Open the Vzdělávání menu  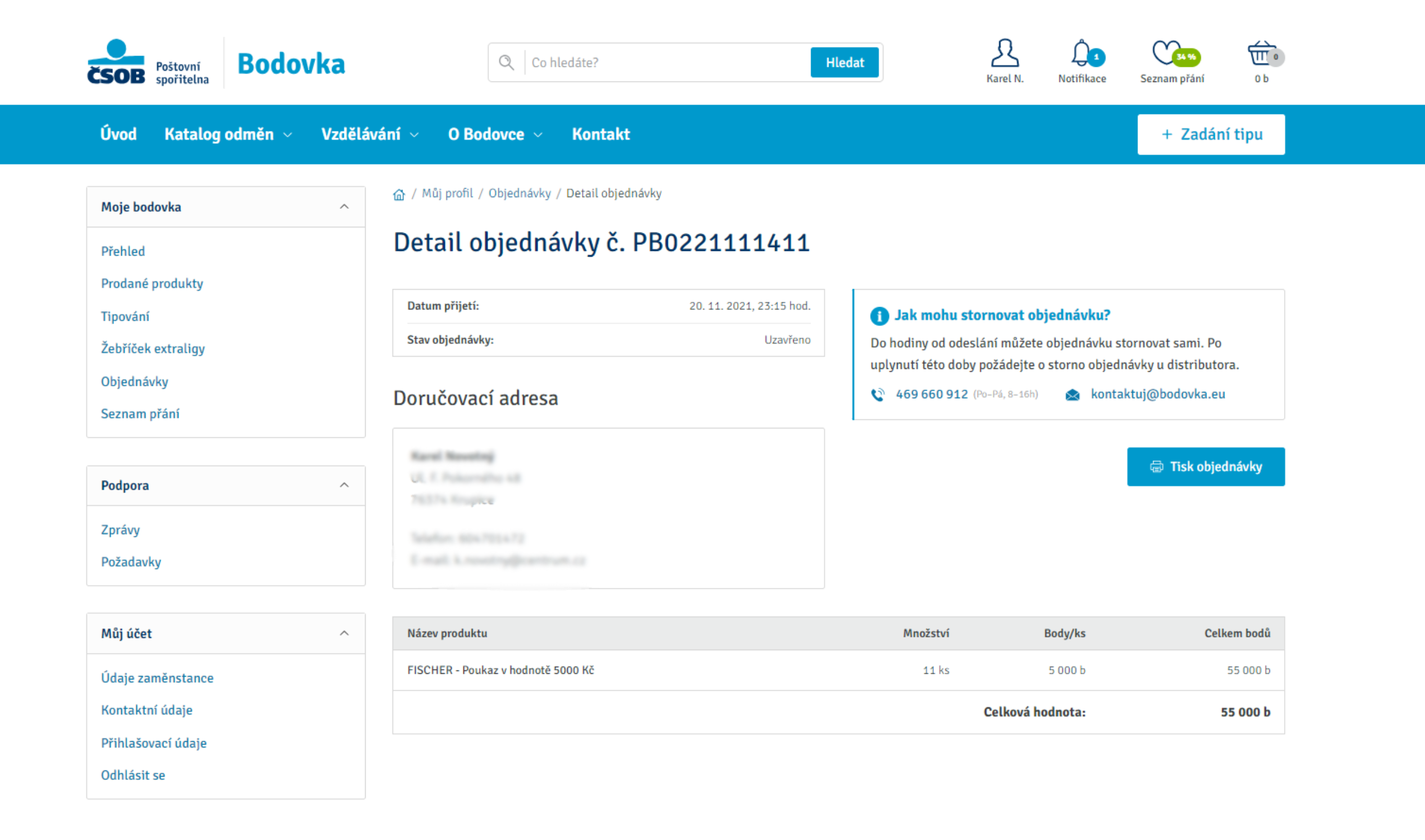tap(361, 134)
